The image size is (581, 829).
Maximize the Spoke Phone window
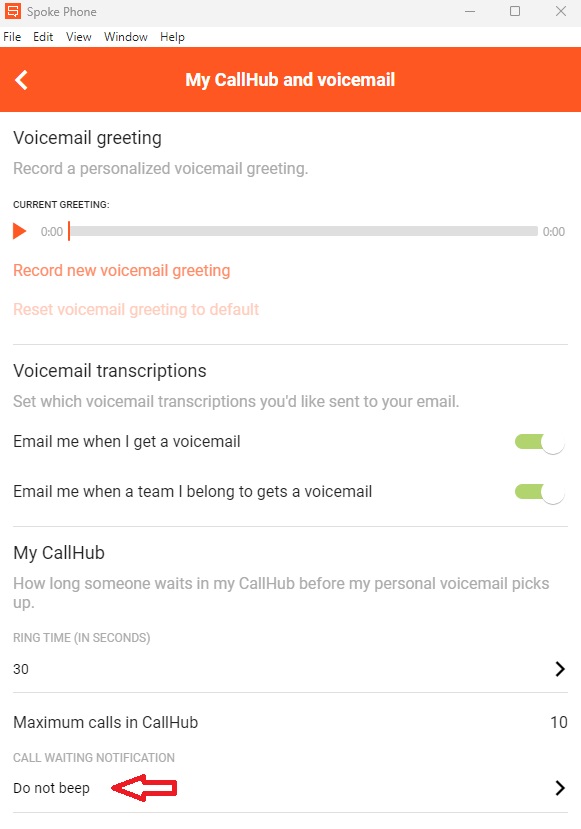click(x=514, y=11)
